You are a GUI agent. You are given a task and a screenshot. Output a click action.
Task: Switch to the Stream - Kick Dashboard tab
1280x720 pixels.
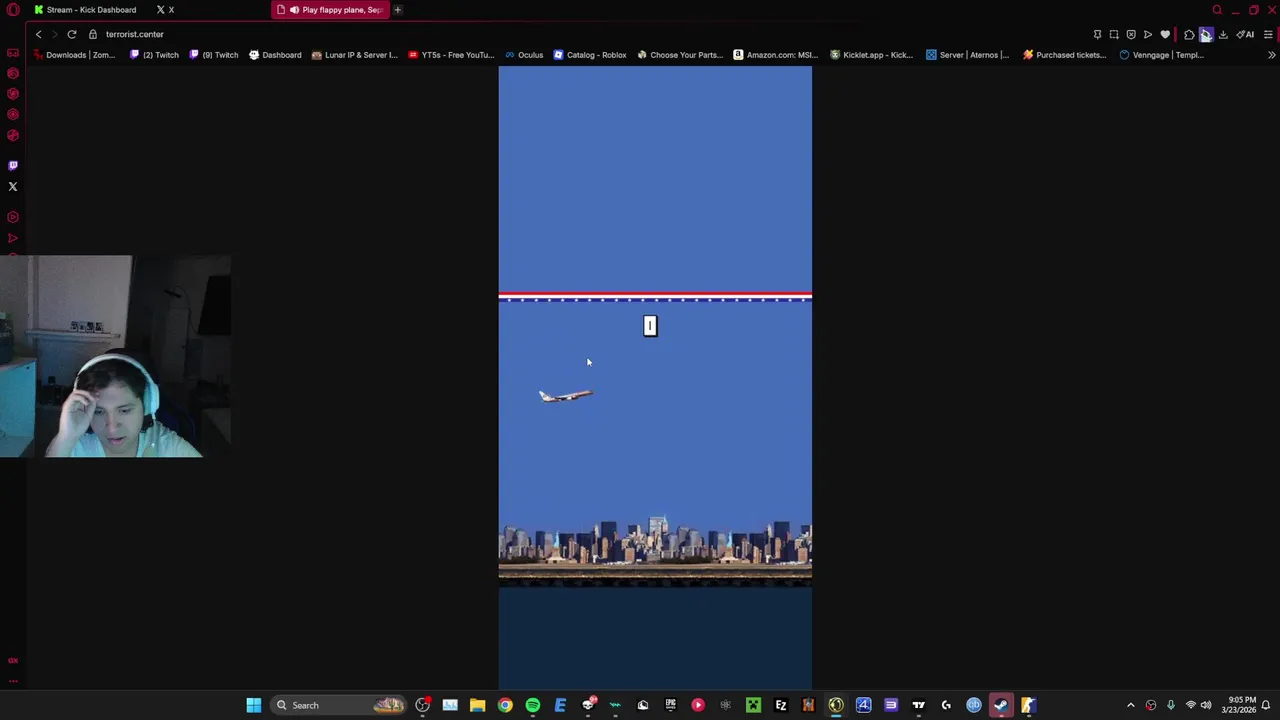click(x=86, y=10)
